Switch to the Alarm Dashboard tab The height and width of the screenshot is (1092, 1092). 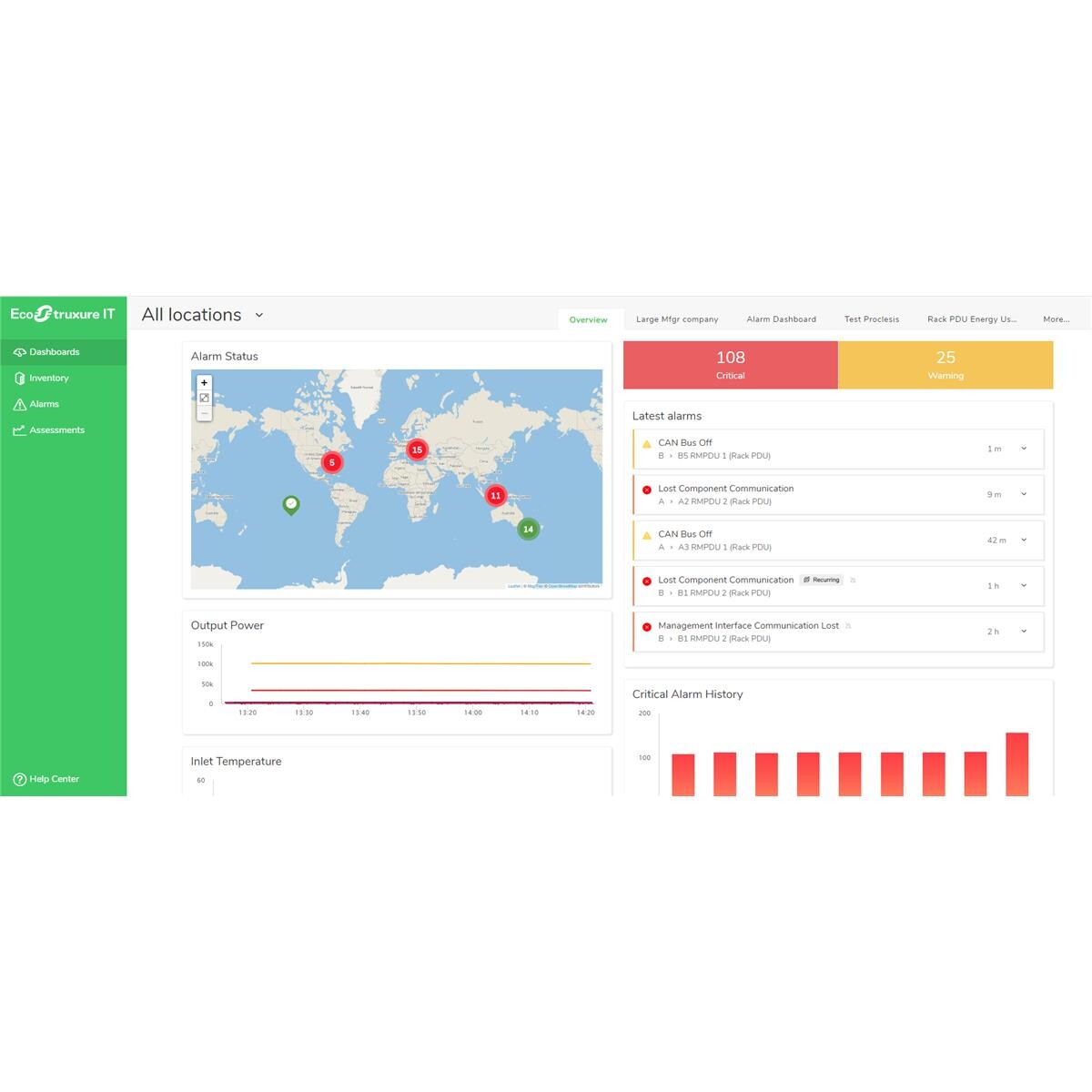[x=781, y=319]
